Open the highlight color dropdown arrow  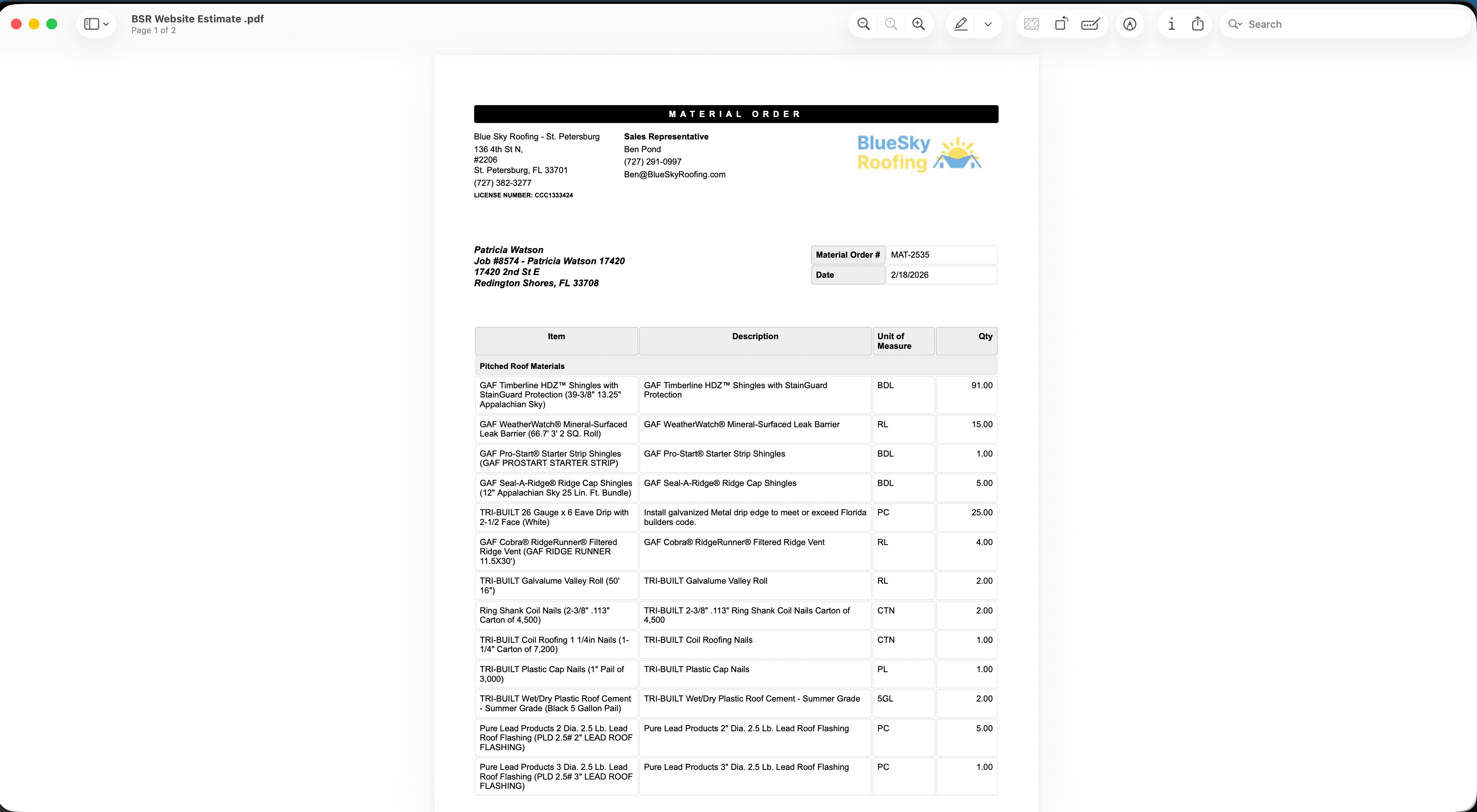(988, 24)
